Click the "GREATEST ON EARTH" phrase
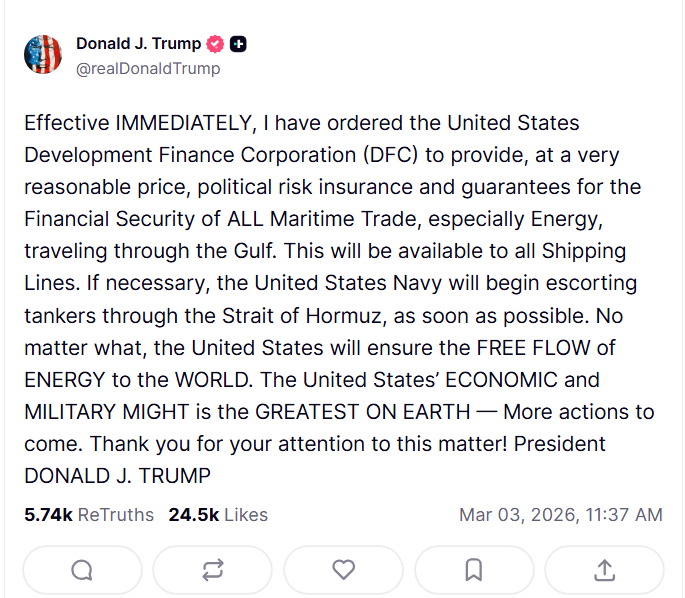Viewport: 685px width, 598px height. pos(363,412)
